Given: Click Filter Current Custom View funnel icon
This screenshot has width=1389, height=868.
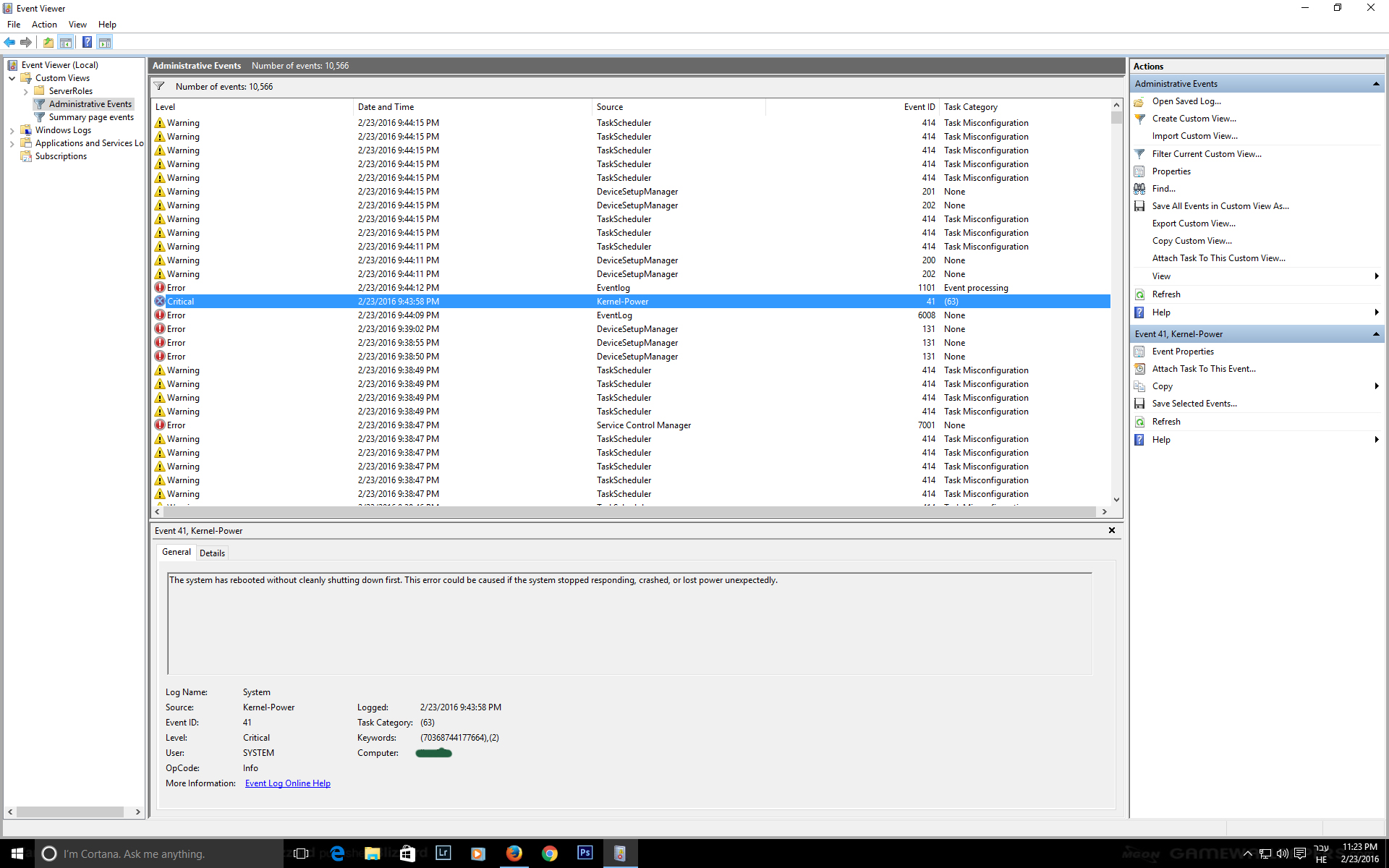Looking at the screenshot, I should click(1139, 154).
